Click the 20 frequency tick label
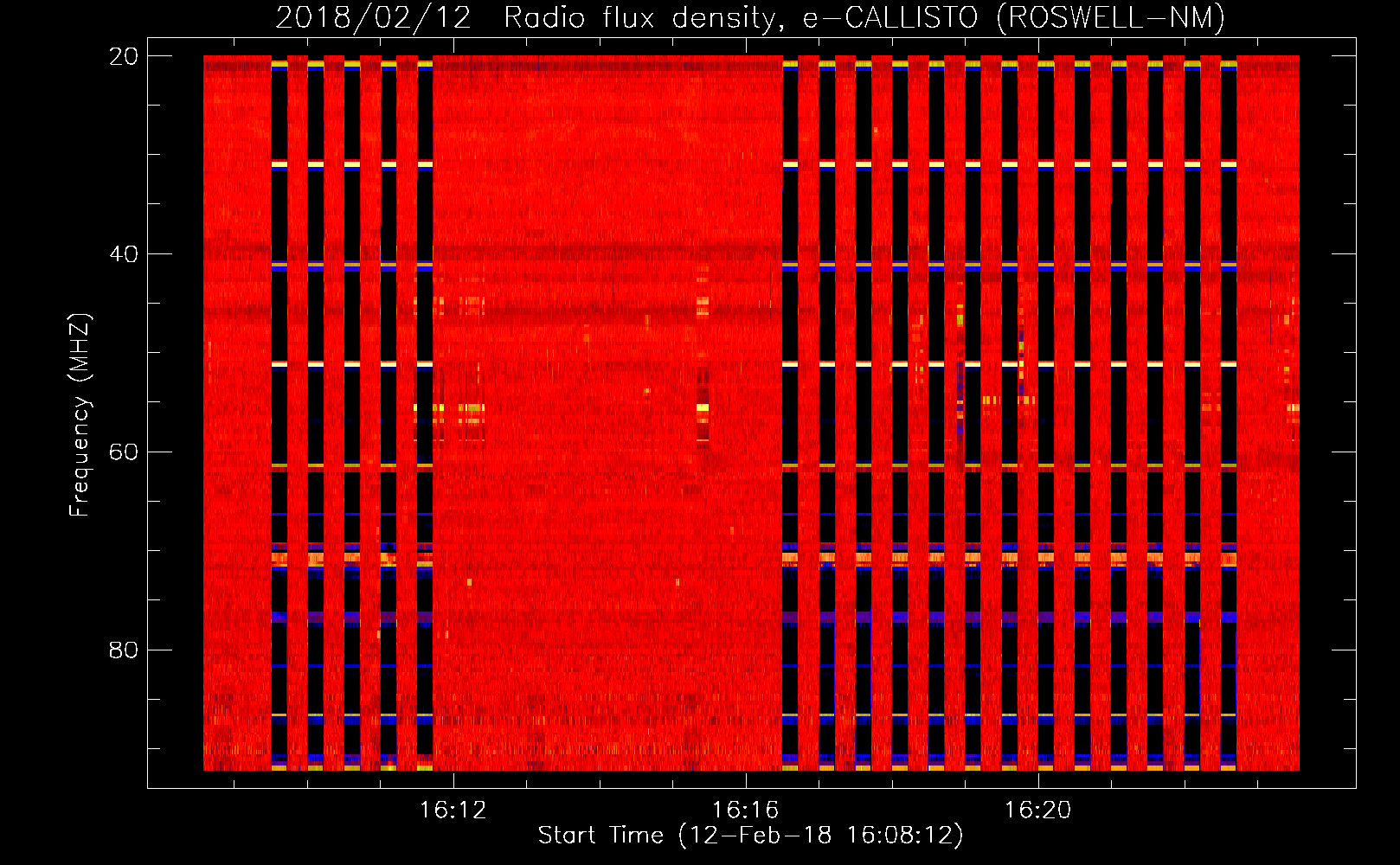1400x865 pixels. click(x=124, y=56)
